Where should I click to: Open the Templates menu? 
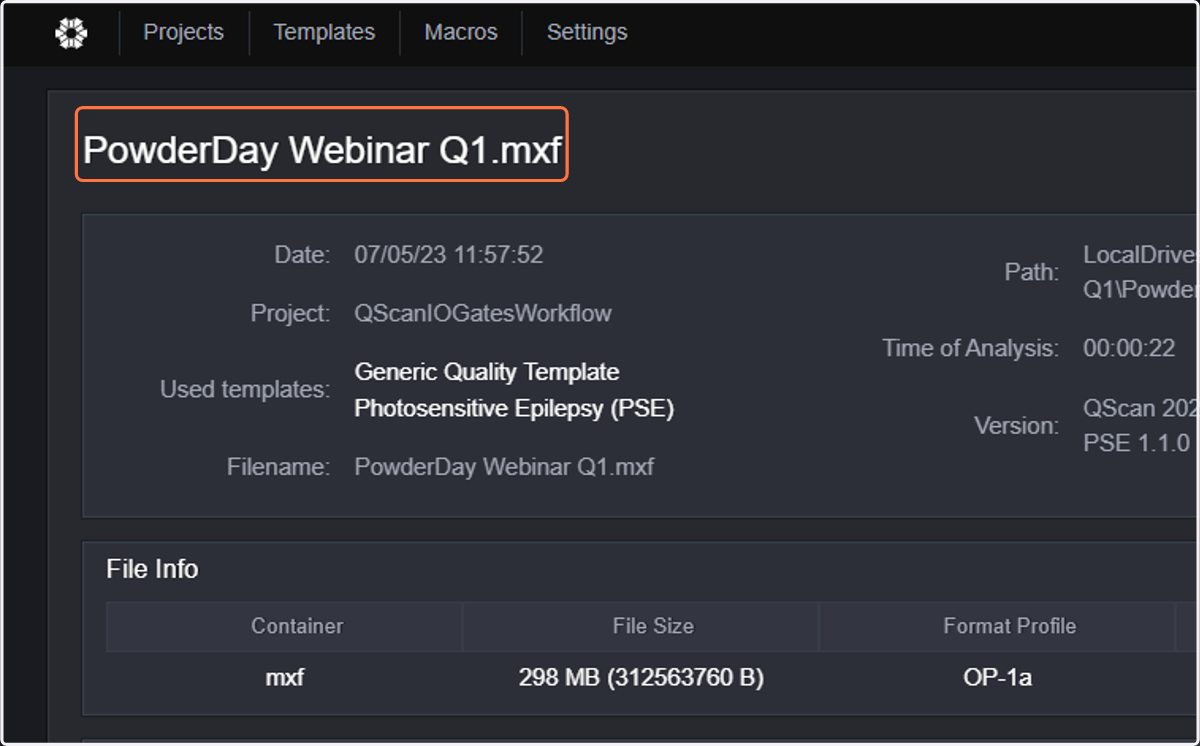coord(324,32)
